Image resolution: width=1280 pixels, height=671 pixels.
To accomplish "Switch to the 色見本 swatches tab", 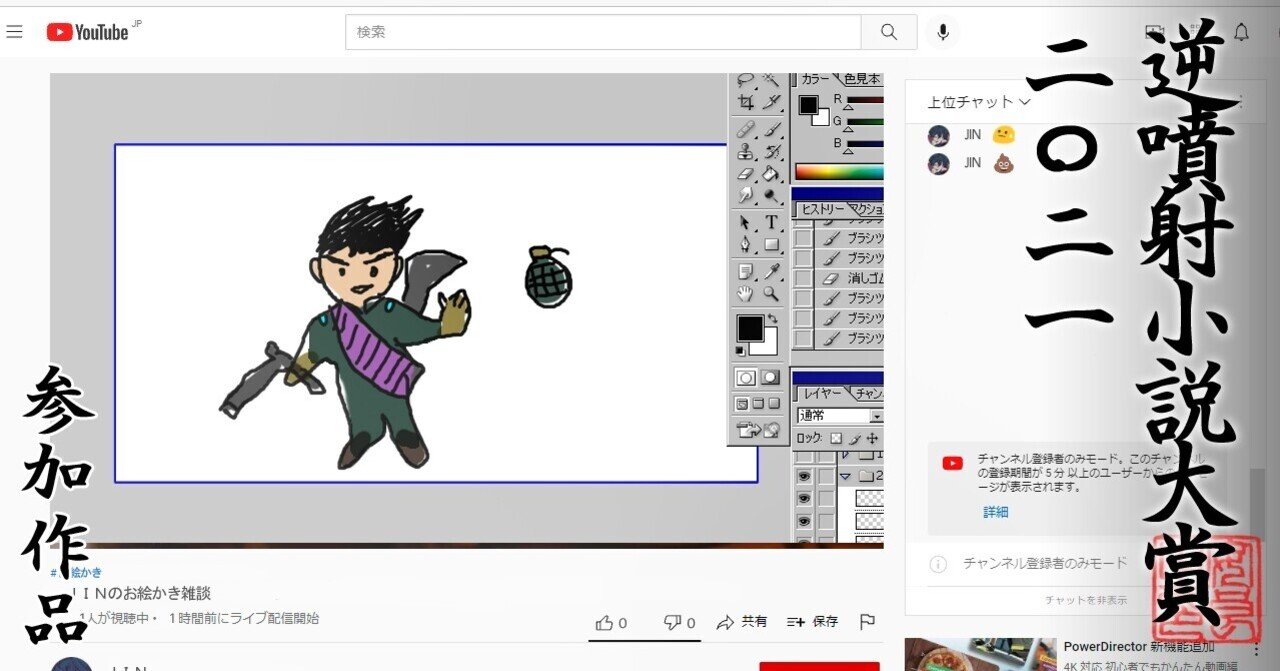I will [x=862, y=79].
